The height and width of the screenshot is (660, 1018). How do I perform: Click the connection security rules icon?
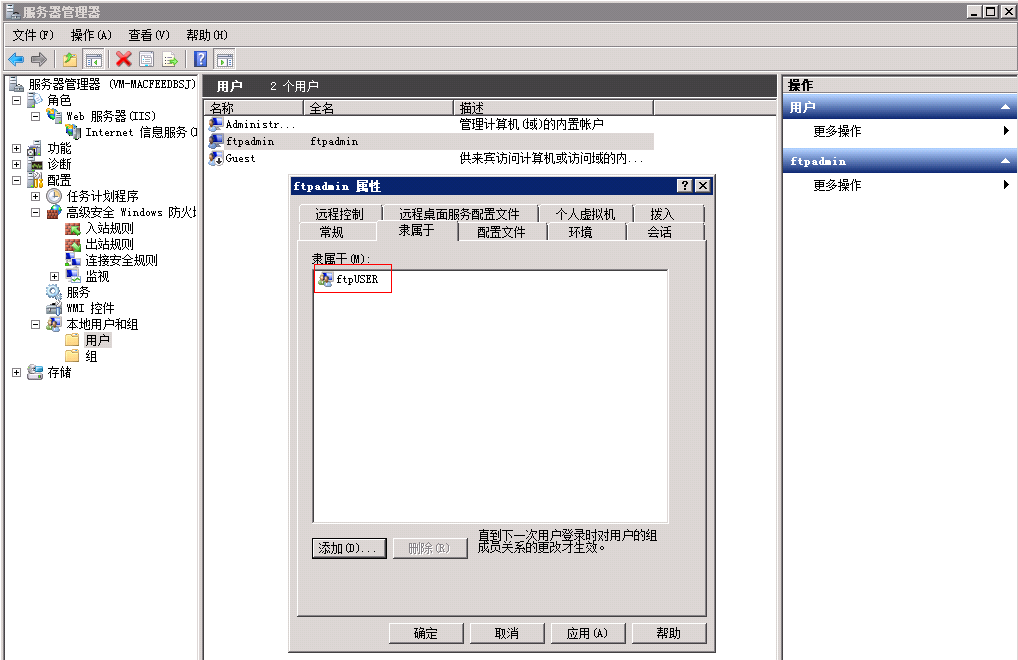pyautogui.click(x=73, y=260)
